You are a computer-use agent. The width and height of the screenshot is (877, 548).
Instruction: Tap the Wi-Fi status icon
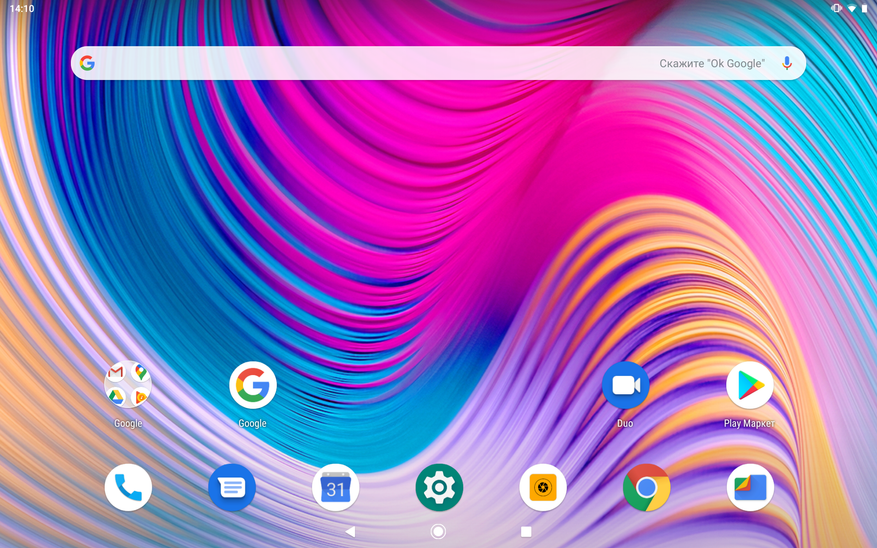pos(852,8)
